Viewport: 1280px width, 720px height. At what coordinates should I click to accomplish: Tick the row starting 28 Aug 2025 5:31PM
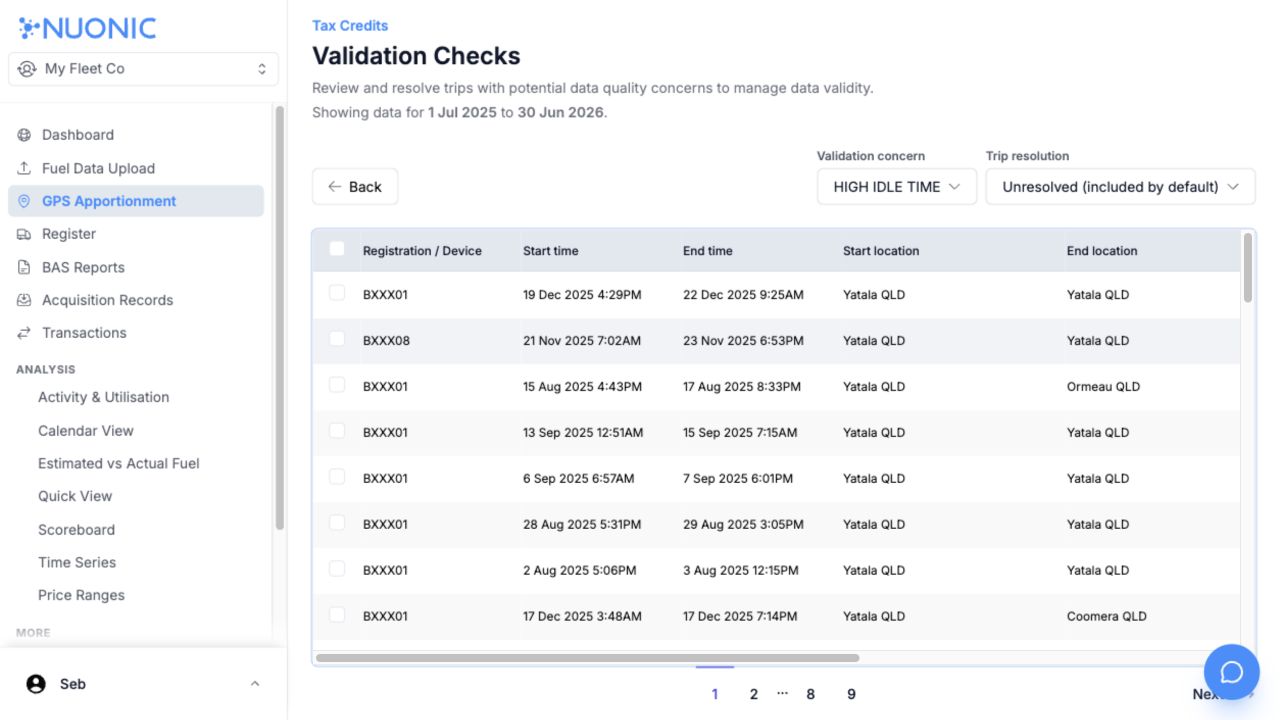pos(337,523)
